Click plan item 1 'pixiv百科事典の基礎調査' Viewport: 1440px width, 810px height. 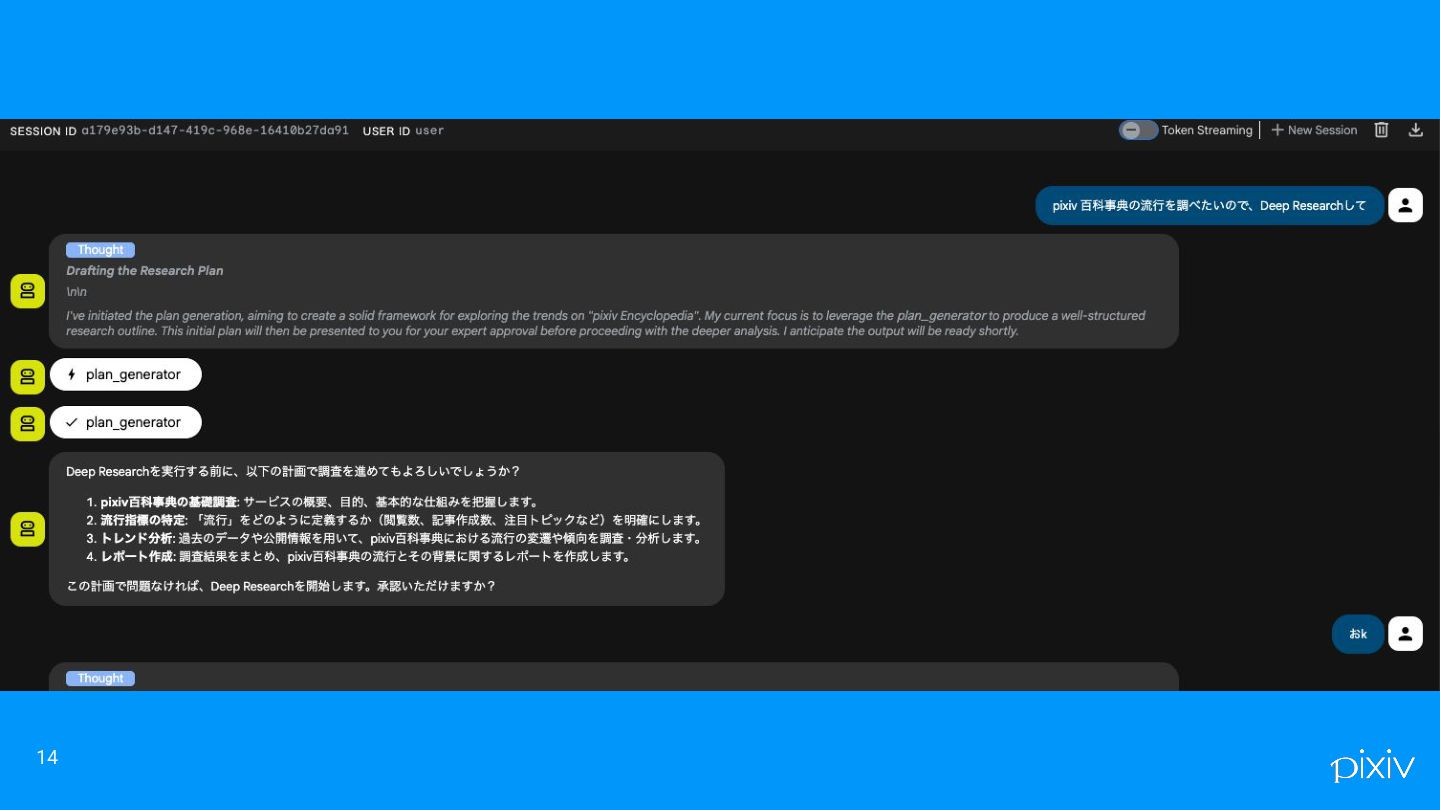coord(169,502)
